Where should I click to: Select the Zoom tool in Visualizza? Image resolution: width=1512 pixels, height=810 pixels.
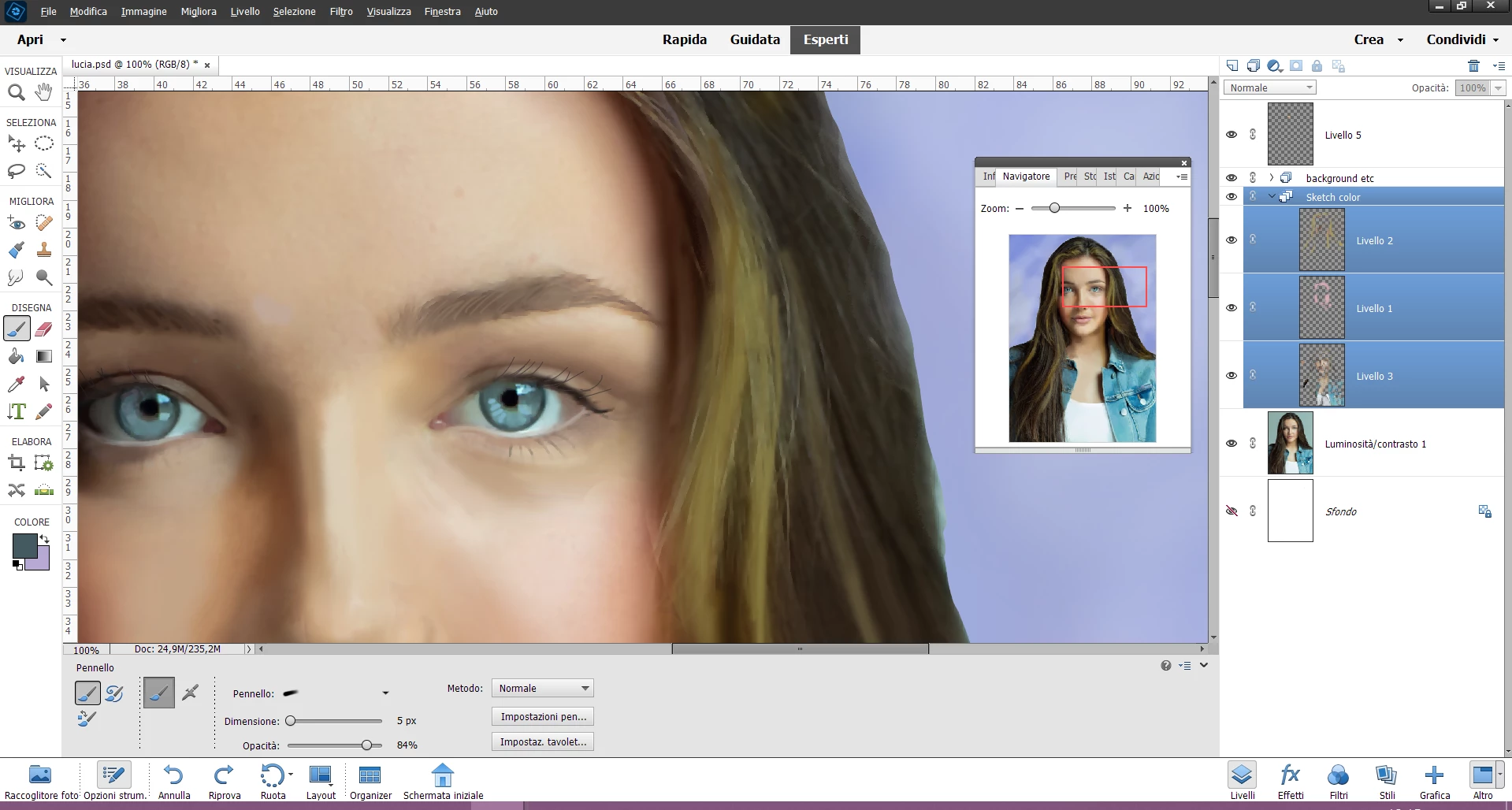(x=16, y=93)
